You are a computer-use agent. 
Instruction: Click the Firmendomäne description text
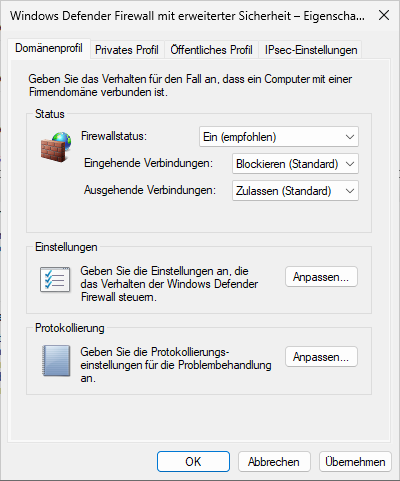coord(190,86)
